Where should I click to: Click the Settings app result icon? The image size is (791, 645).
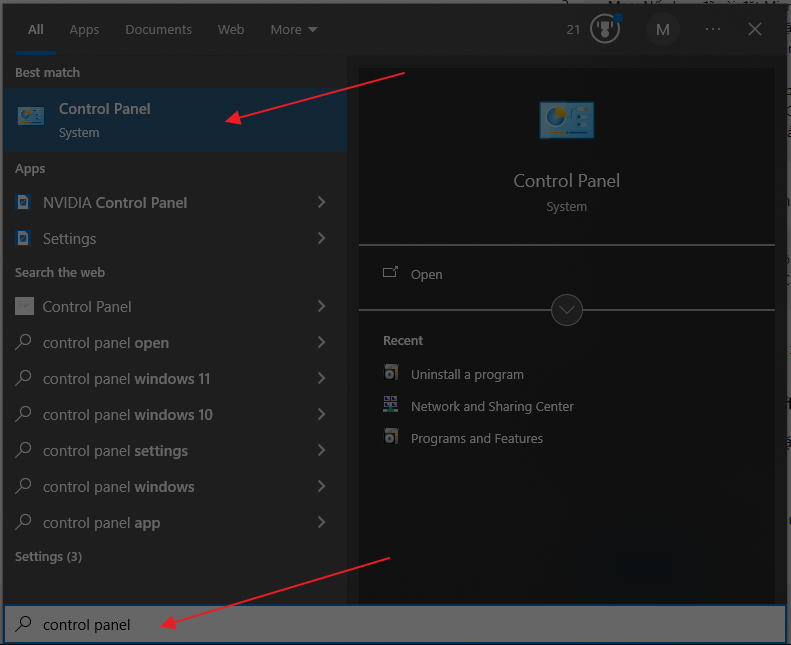[x=23, y=238]
